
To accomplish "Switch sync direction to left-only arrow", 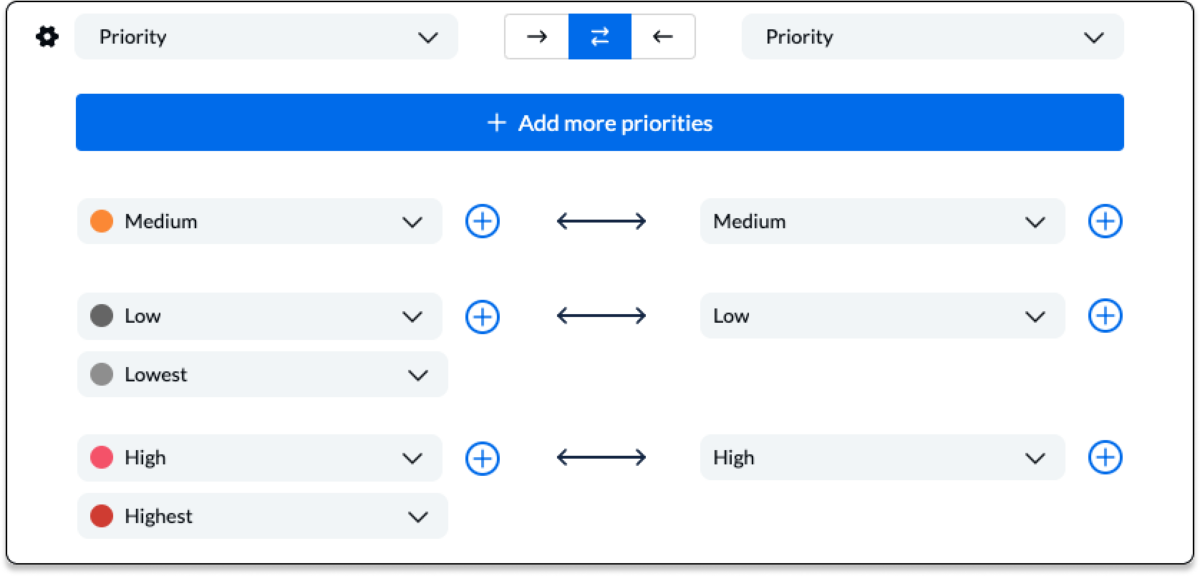I will pyautogui.click(x=663, y=36).
